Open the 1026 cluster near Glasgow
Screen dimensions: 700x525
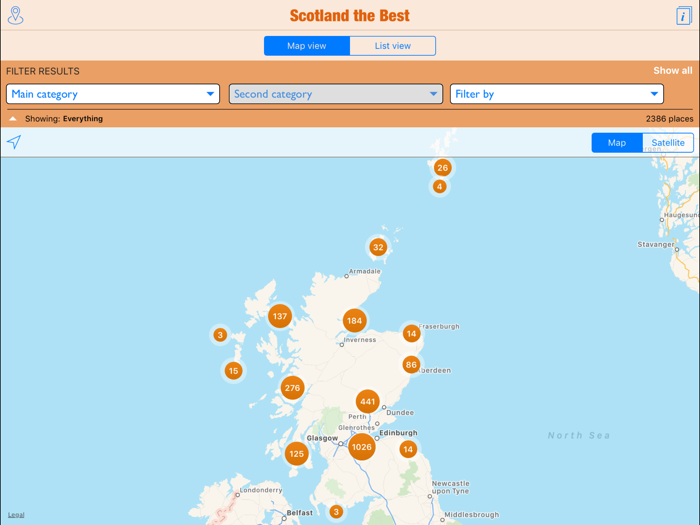point(362,447)
